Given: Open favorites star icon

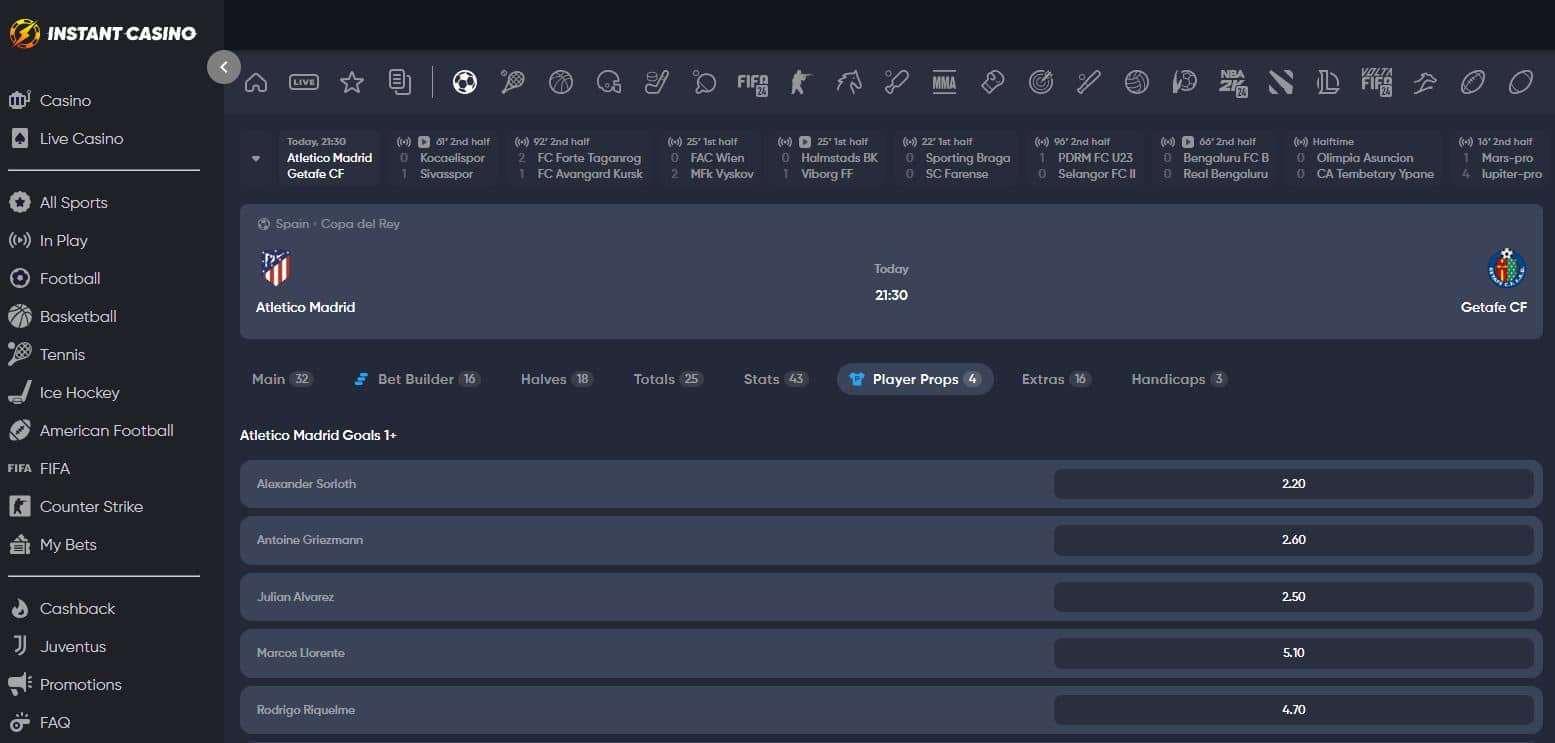Looking at the screenshot, I should tap(352, 82).
